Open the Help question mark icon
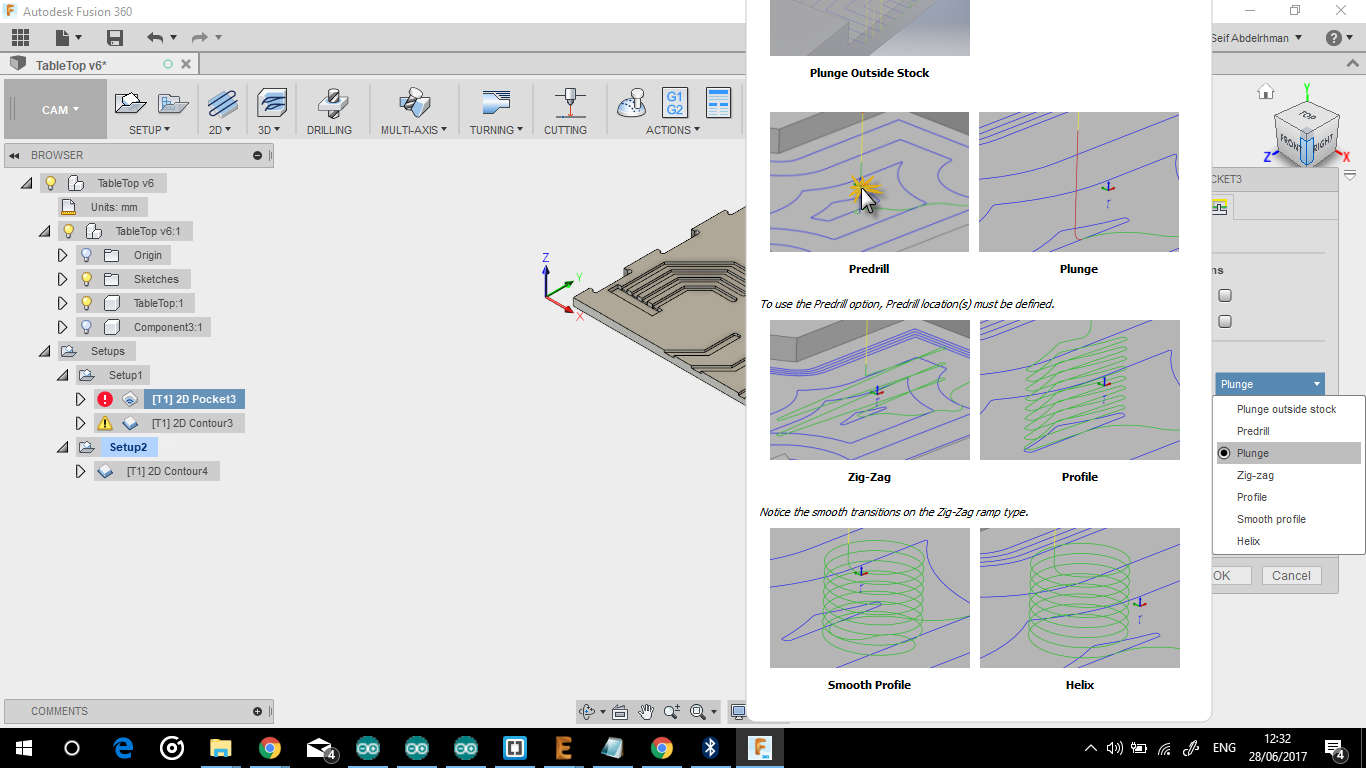This screenshot has height=768, width=1366. (1334, 38)
